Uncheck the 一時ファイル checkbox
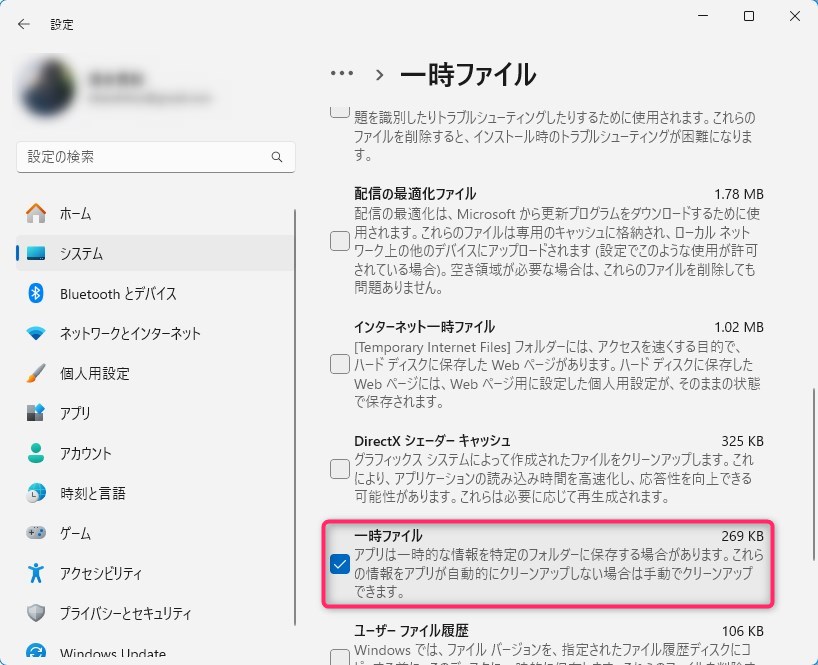The height and width of the screenshot is (665, 818). coord(340,565)
